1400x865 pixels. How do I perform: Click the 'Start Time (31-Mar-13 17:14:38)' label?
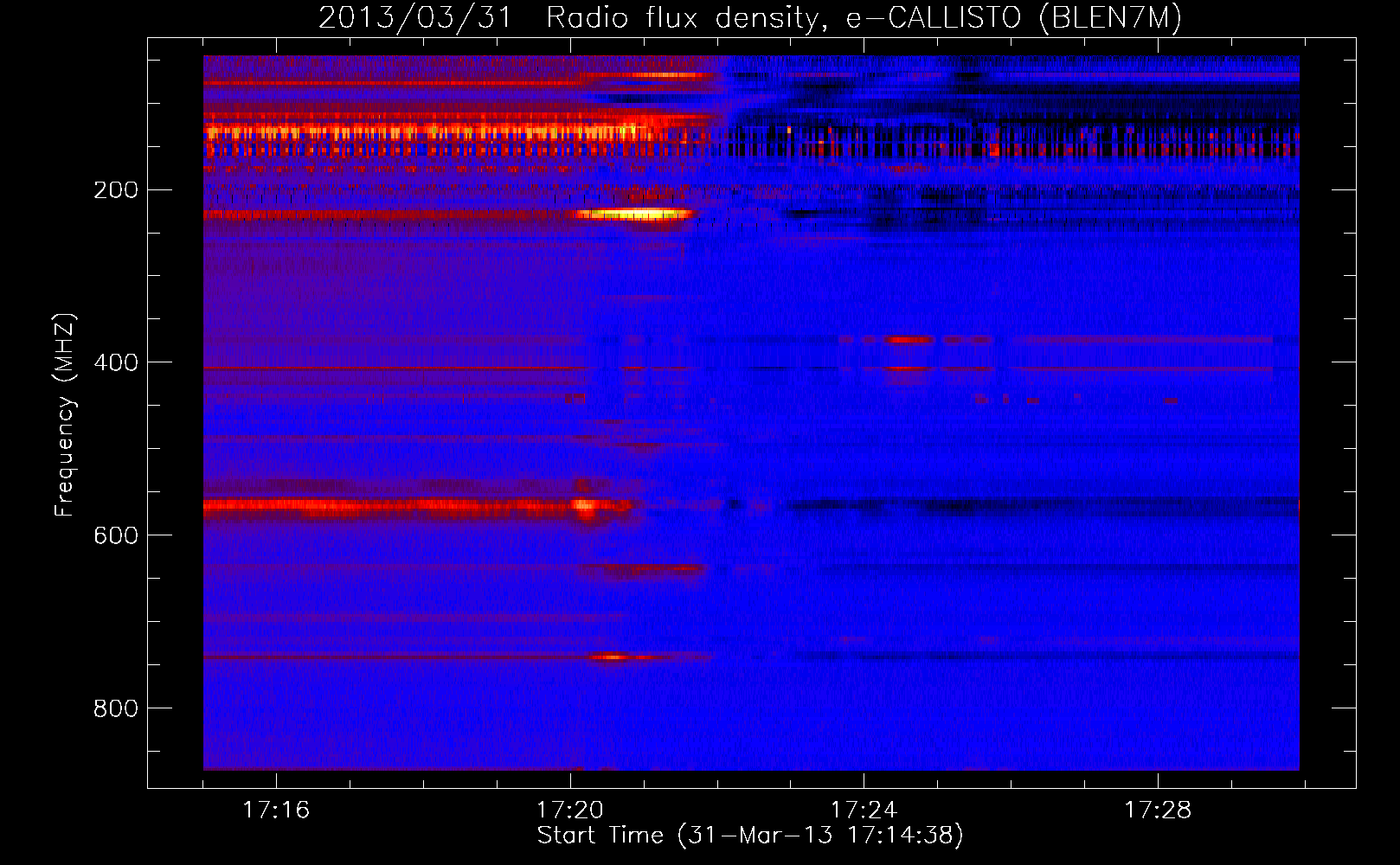coord(750,836)
